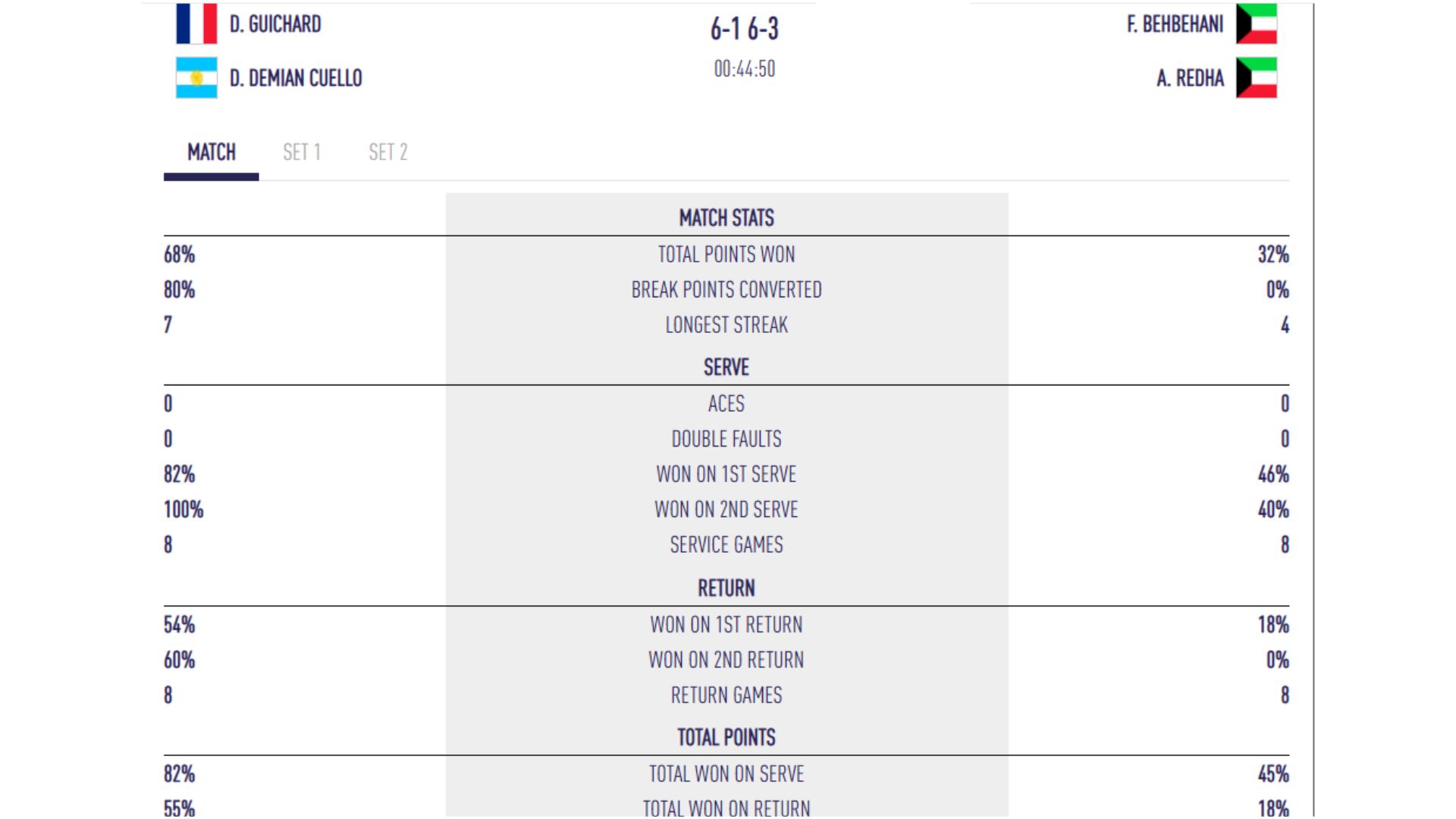Click the France flag next to D. Guichard

click(196, 24)
